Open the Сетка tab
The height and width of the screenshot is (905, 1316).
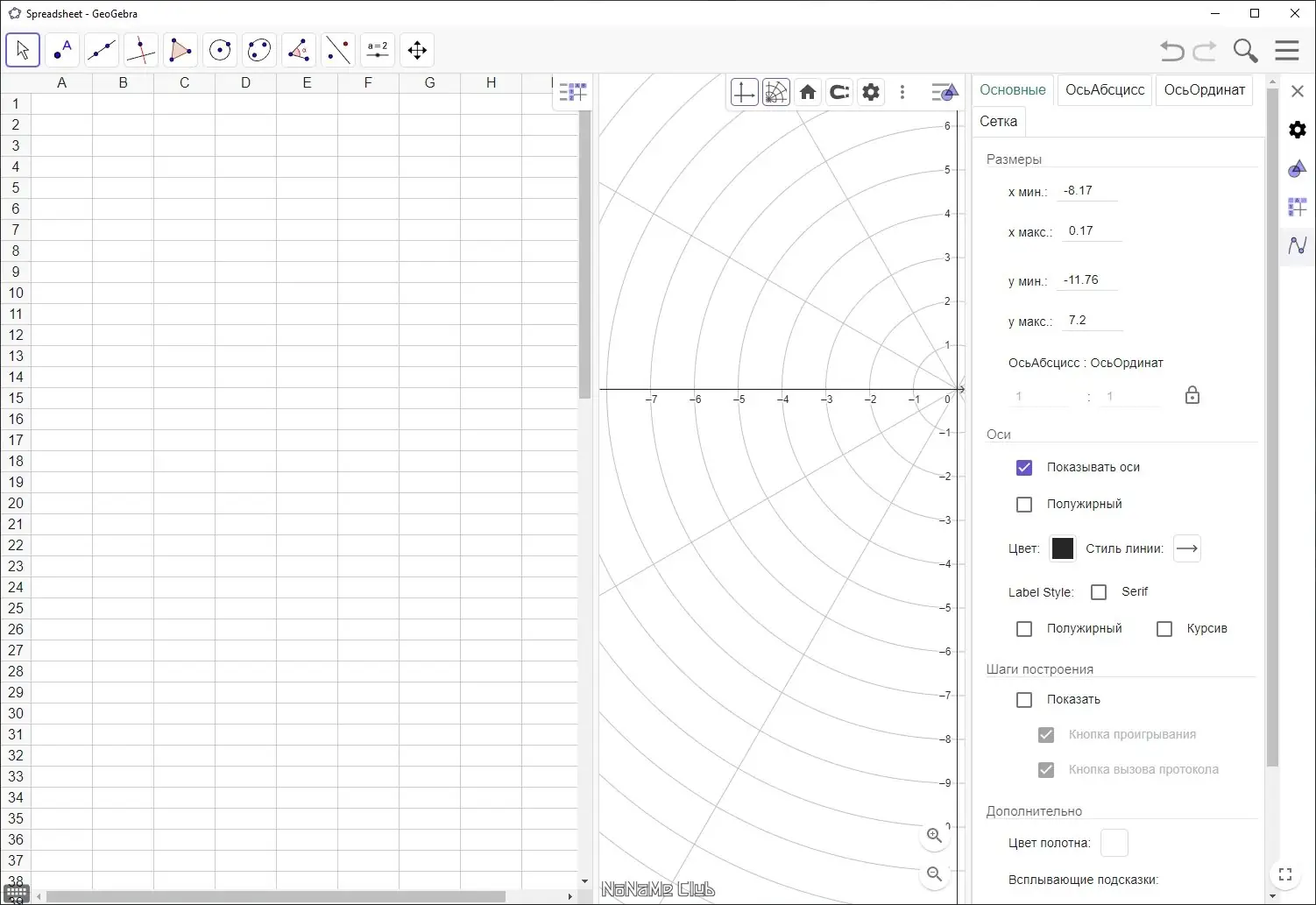click(x=998, y=122)
